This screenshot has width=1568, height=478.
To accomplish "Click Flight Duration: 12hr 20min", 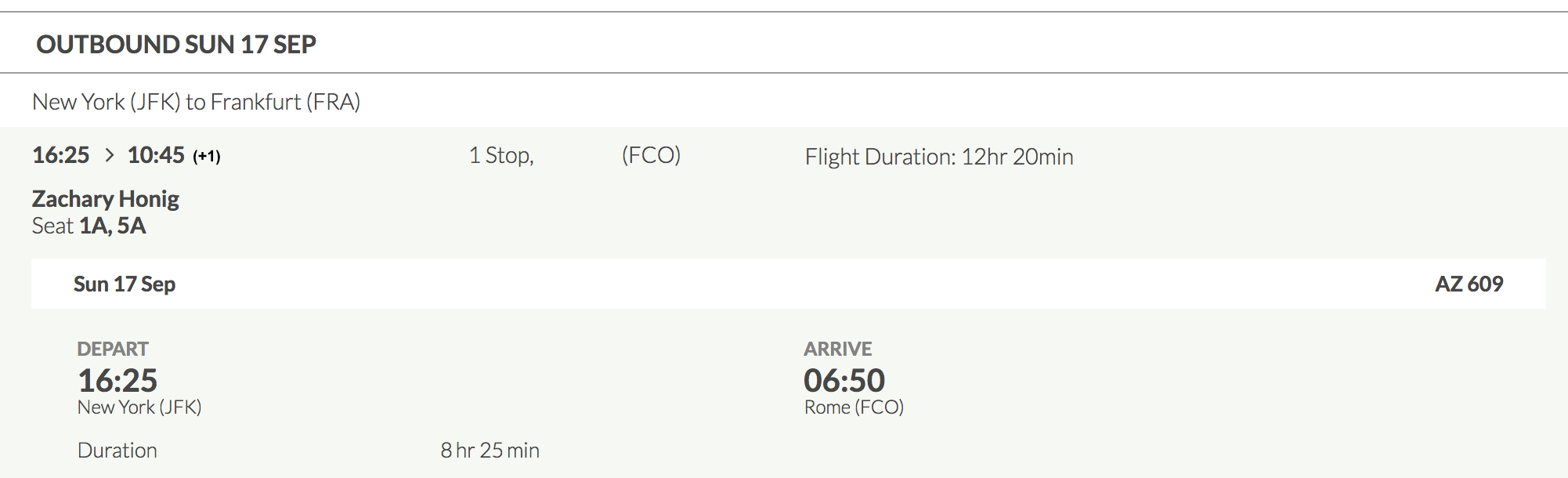I will point(939,157).
